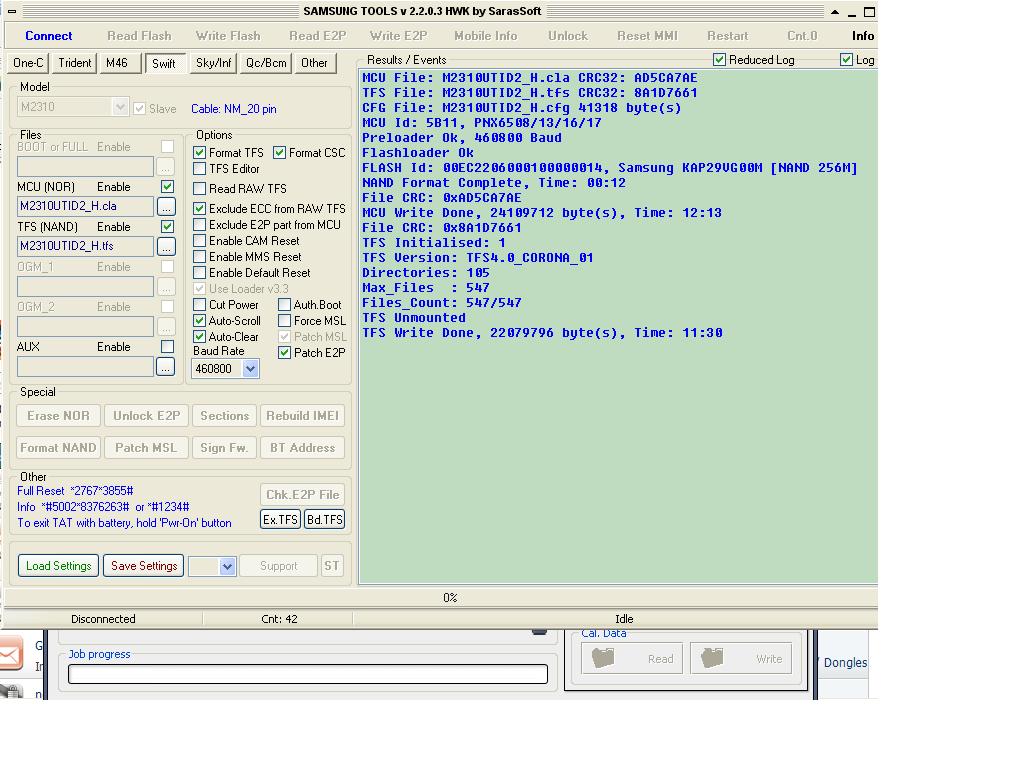
Task: Toggle Auto-Scroll checkbox
Action: coord(200,321)
